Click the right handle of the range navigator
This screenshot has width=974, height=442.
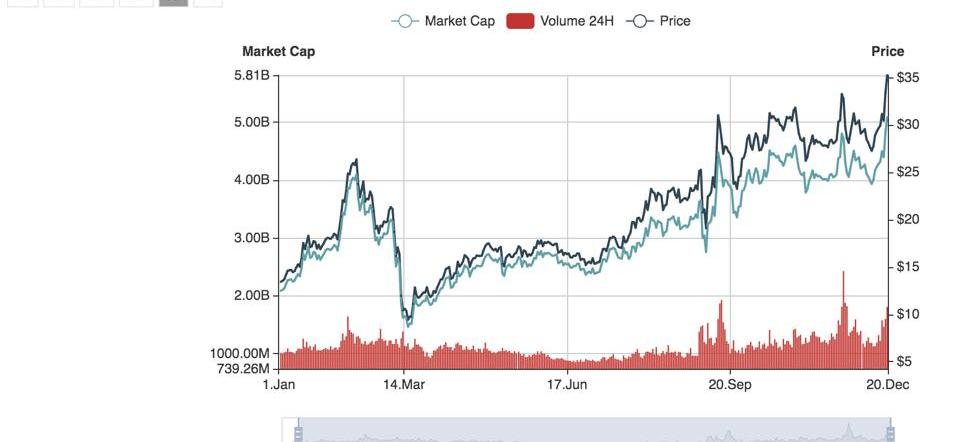[x=889, y=432]
